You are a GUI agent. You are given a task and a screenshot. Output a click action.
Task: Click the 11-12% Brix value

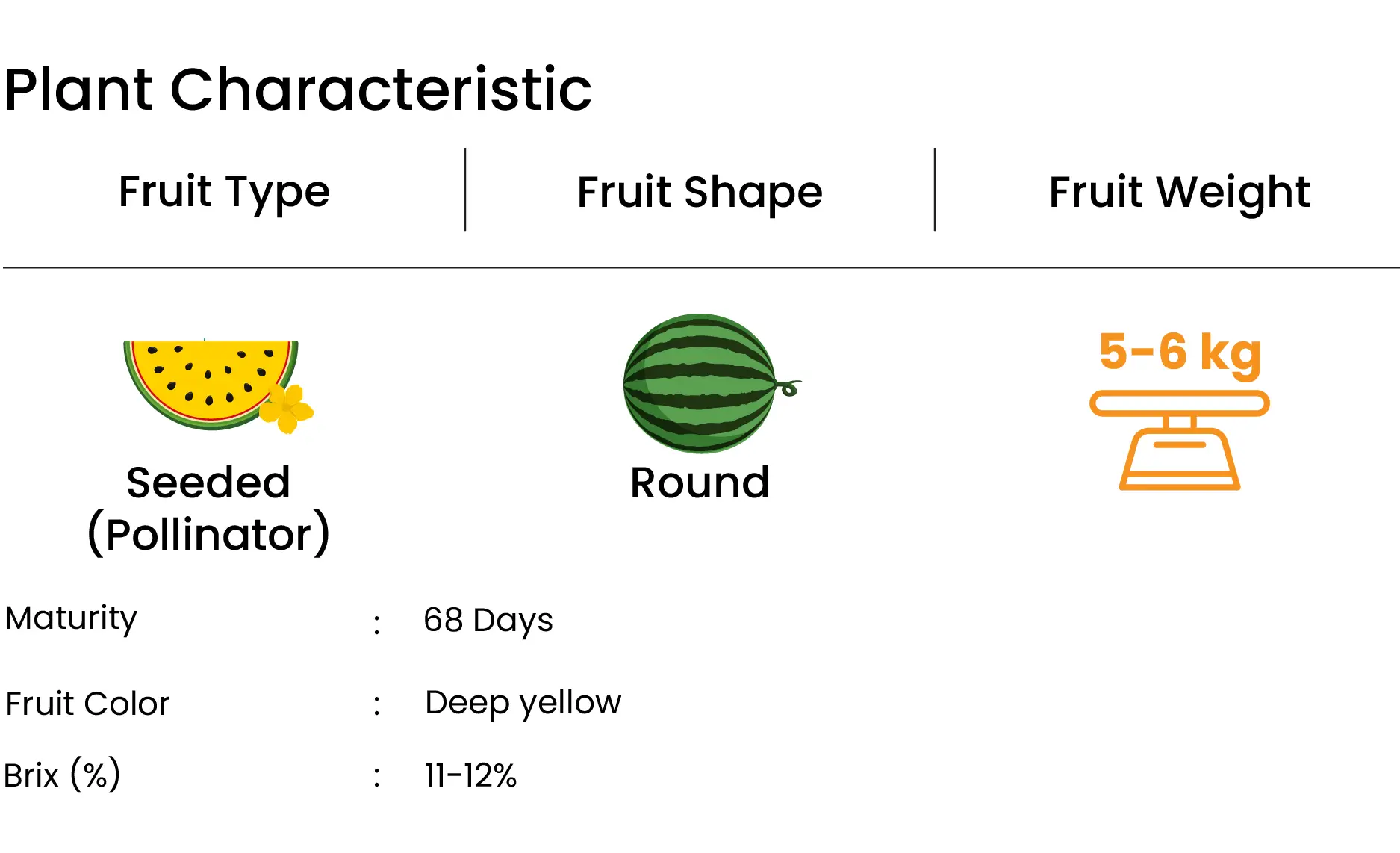click(x=470, y=775)
